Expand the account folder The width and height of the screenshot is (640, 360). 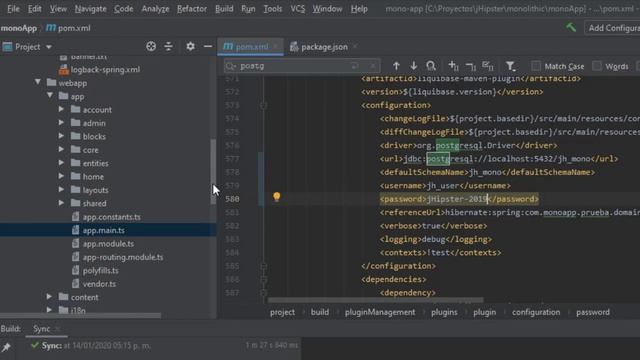61,109
